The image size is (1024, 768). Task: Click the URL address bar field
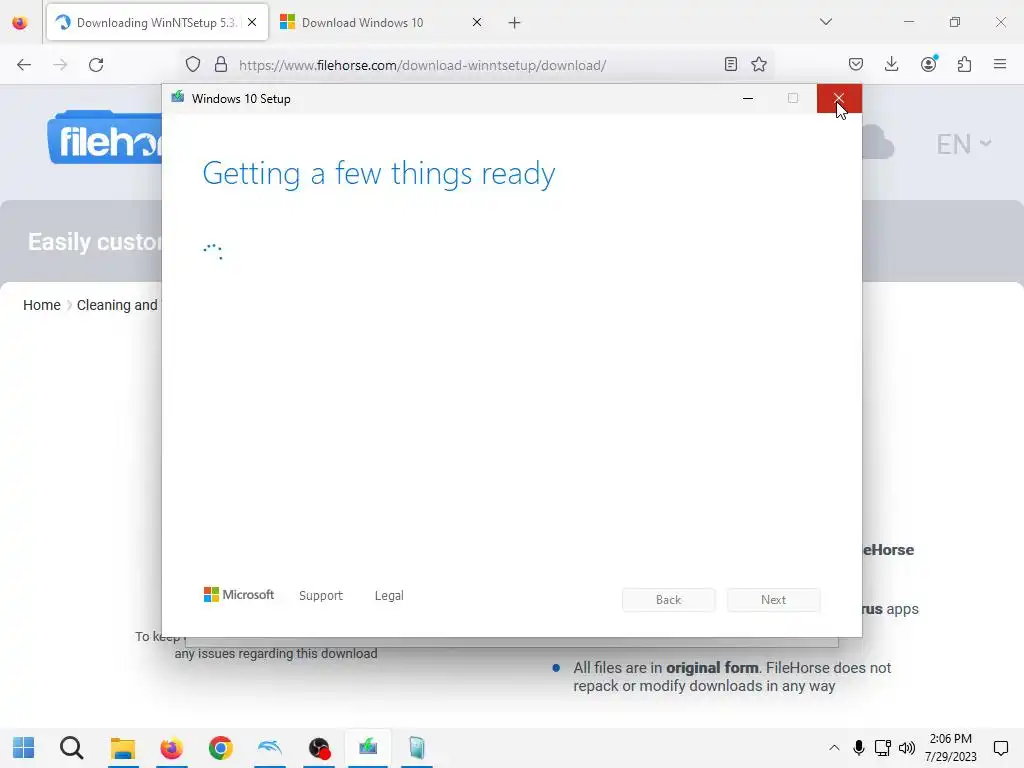click(x=477, y=65)
